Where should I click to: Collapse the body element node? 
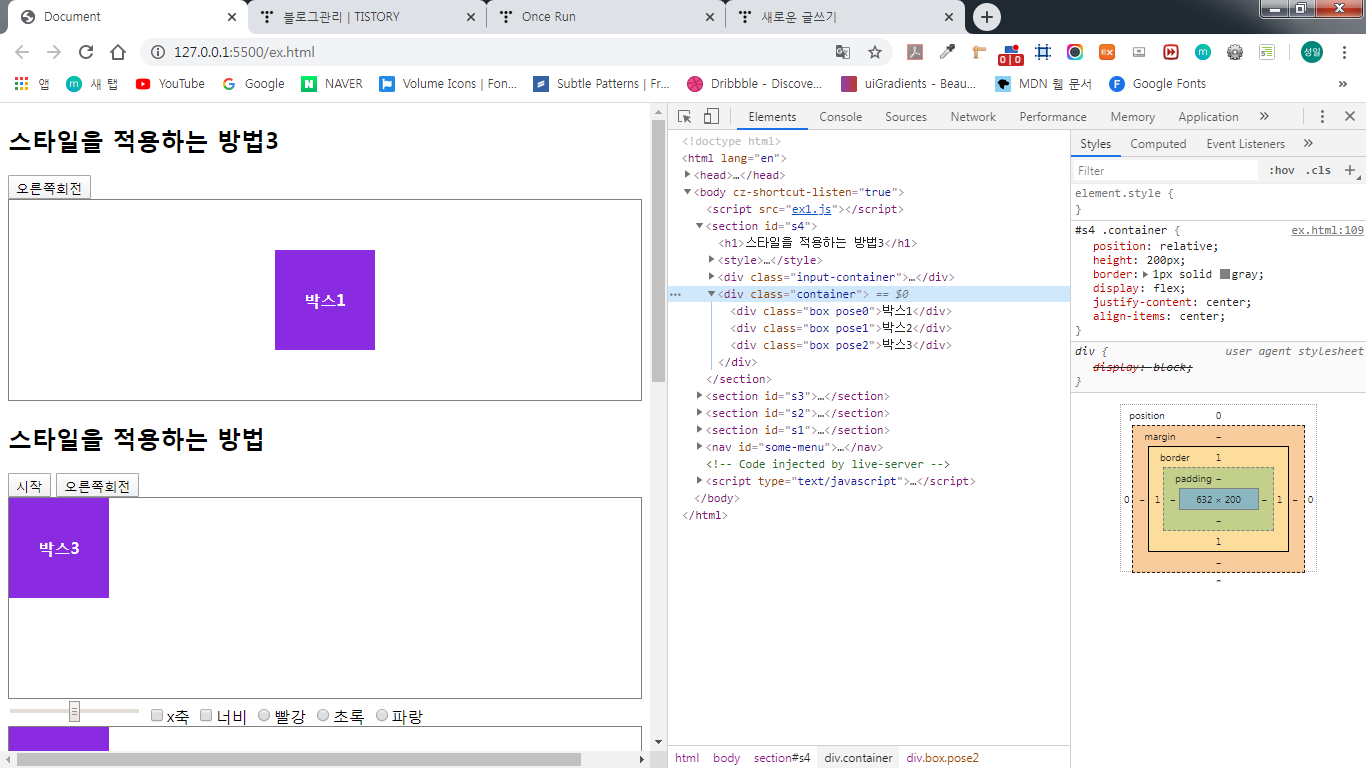click(x=687, y=192)
